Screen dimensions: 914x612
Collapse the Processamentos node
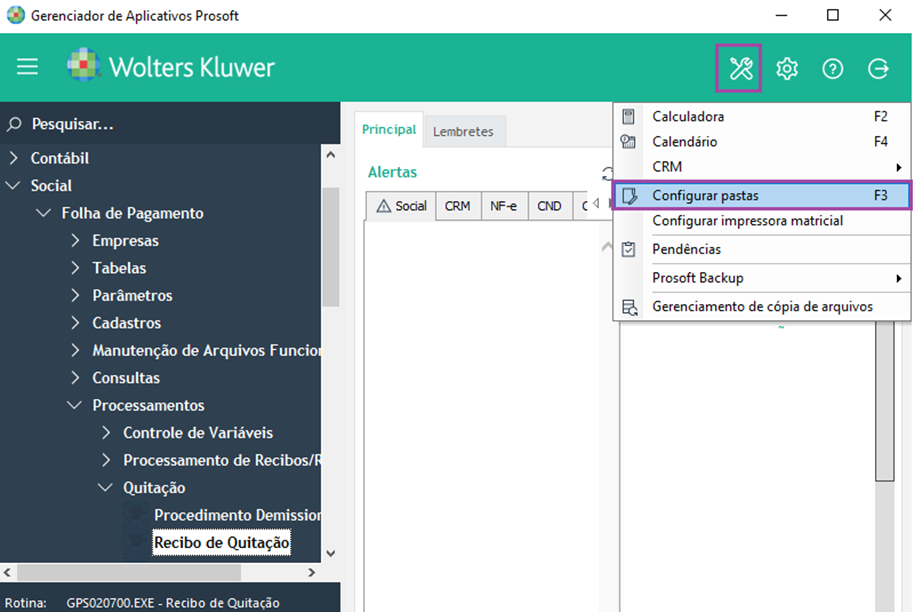tap(75, 405)
